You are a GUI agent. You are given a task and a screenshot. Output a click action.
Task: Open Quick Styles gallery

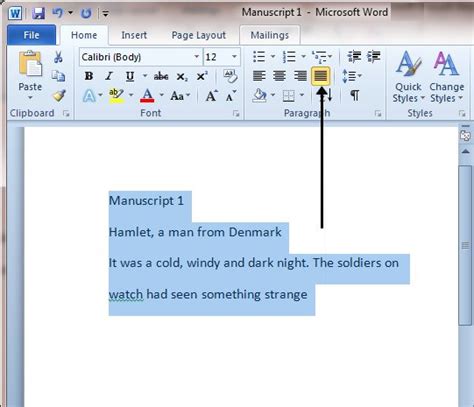point(408,77)
